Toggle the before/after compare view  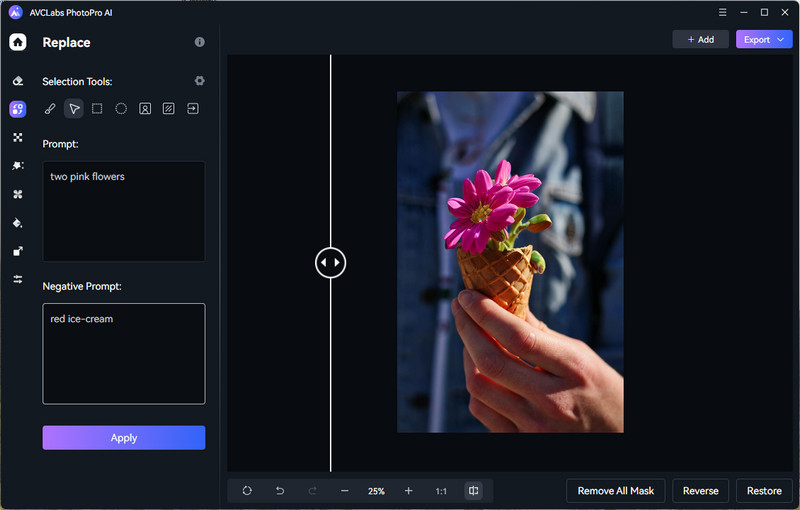coord(473,491)
